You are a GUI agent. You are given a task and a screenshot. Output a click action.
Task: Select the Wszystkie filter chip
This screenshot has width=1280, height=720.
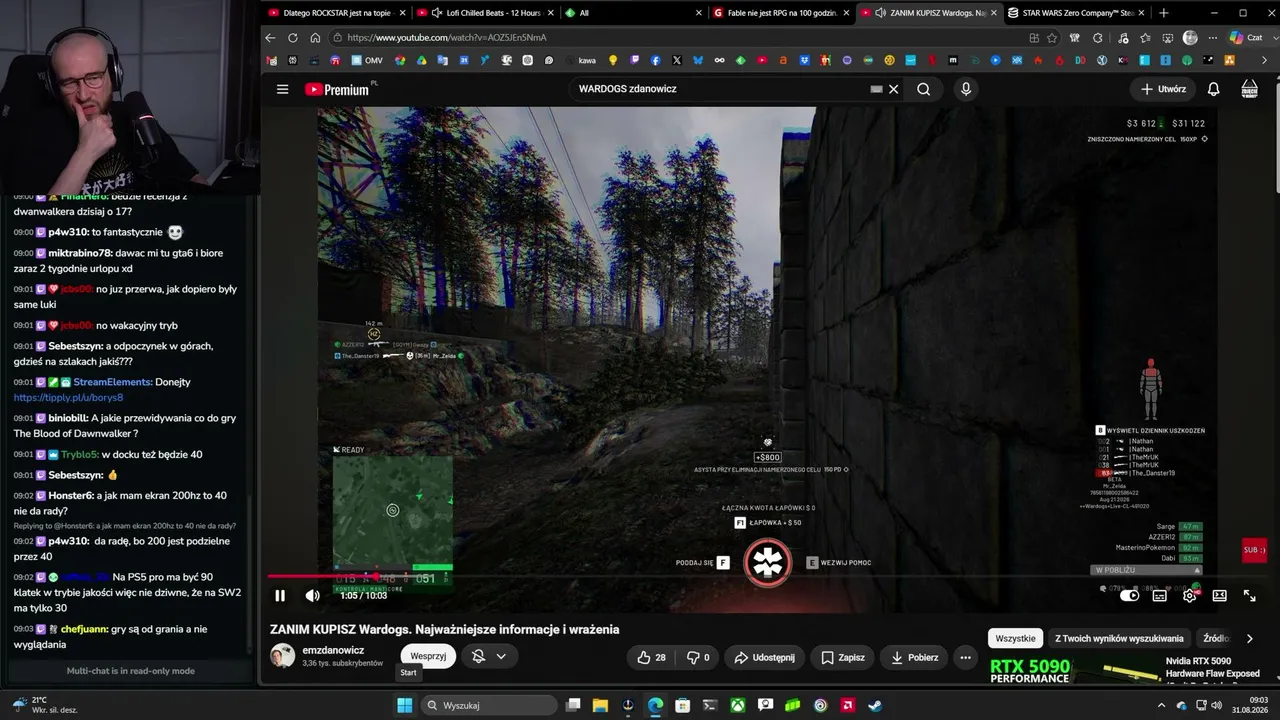pyautogui.click(x=1016, y=638)
